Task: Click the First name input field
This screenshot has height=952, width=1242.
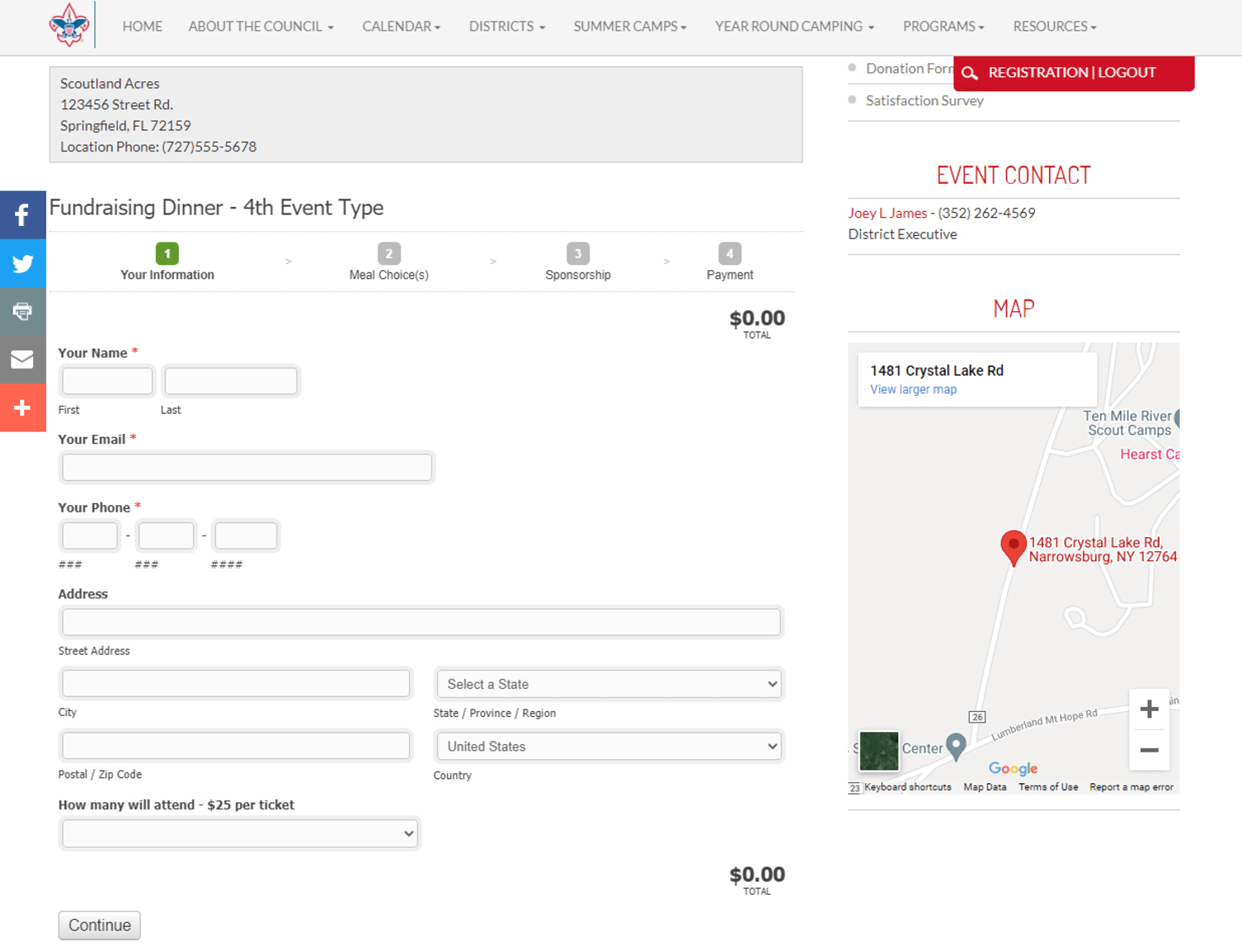Action: pos(107,381)
